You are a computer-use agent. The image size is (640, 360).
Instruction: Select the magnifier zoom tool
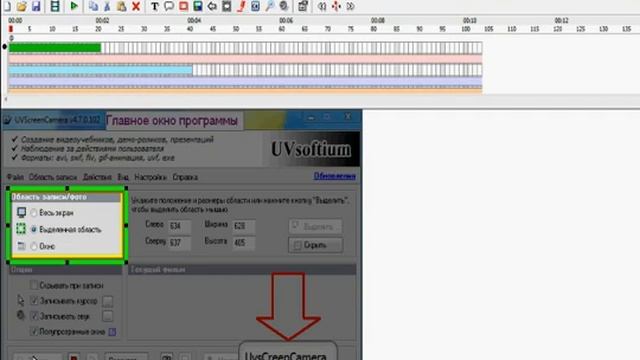[270, 6]
